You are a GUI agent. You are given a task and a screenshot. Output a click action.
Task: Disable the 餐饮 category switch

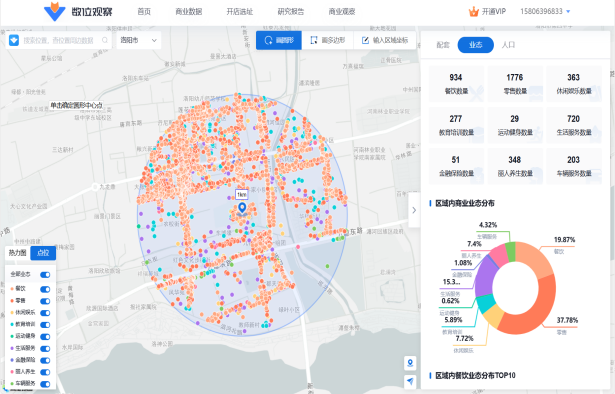45,289
